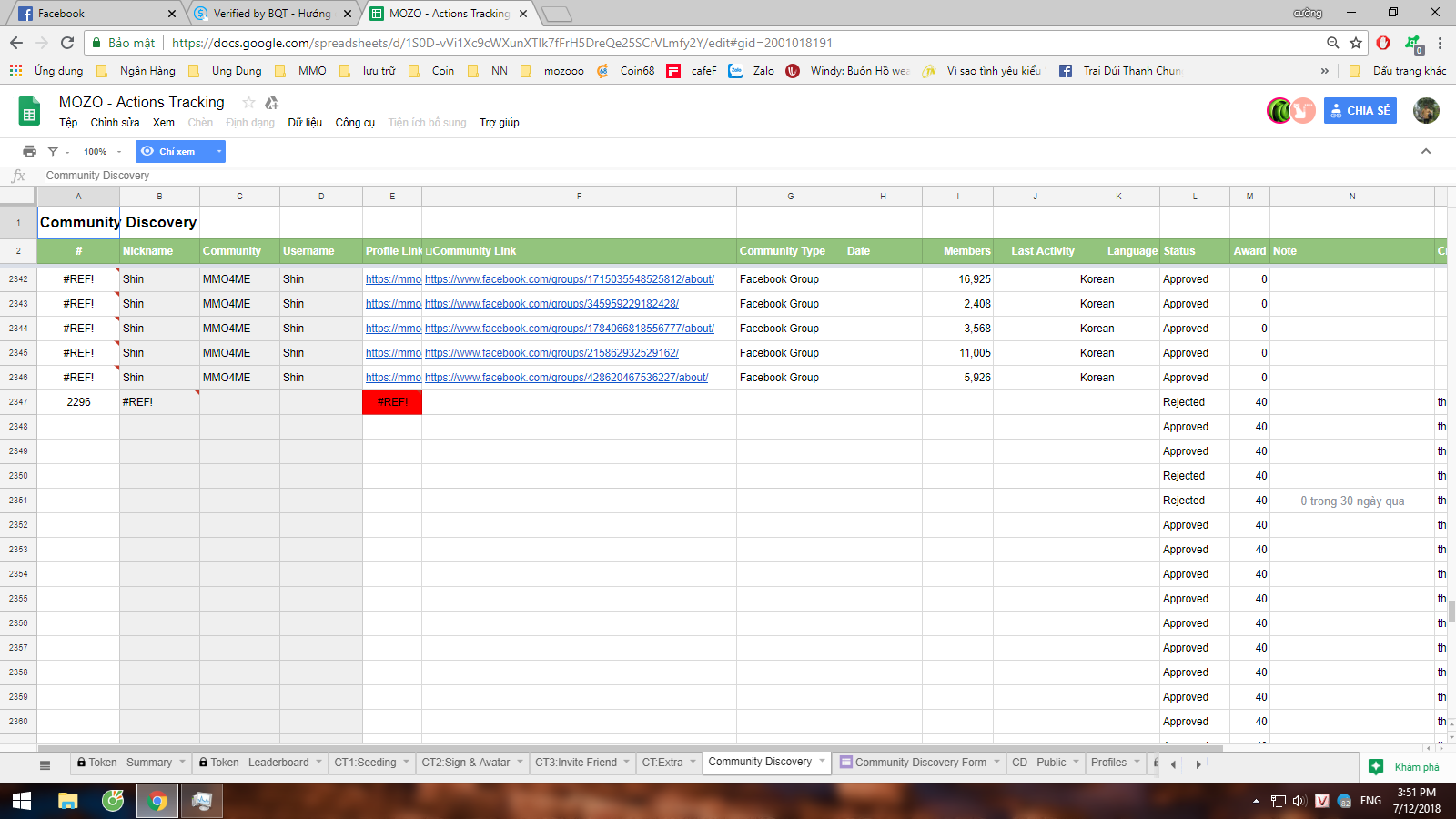Bookmark this page with star icon
Screen dimensions: 1456x819
tap(1356, 43)
